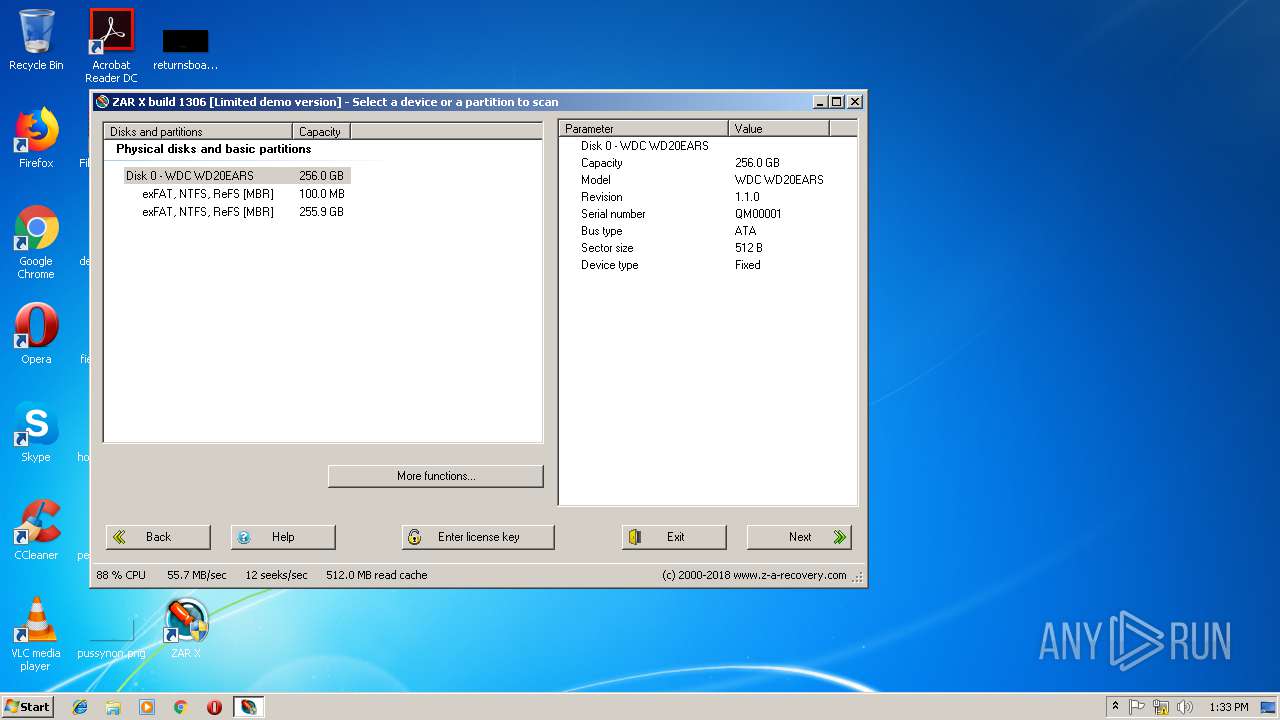Screen dimensions: 1280x720
Task: Click the Back button
Action: click(158, 537)
